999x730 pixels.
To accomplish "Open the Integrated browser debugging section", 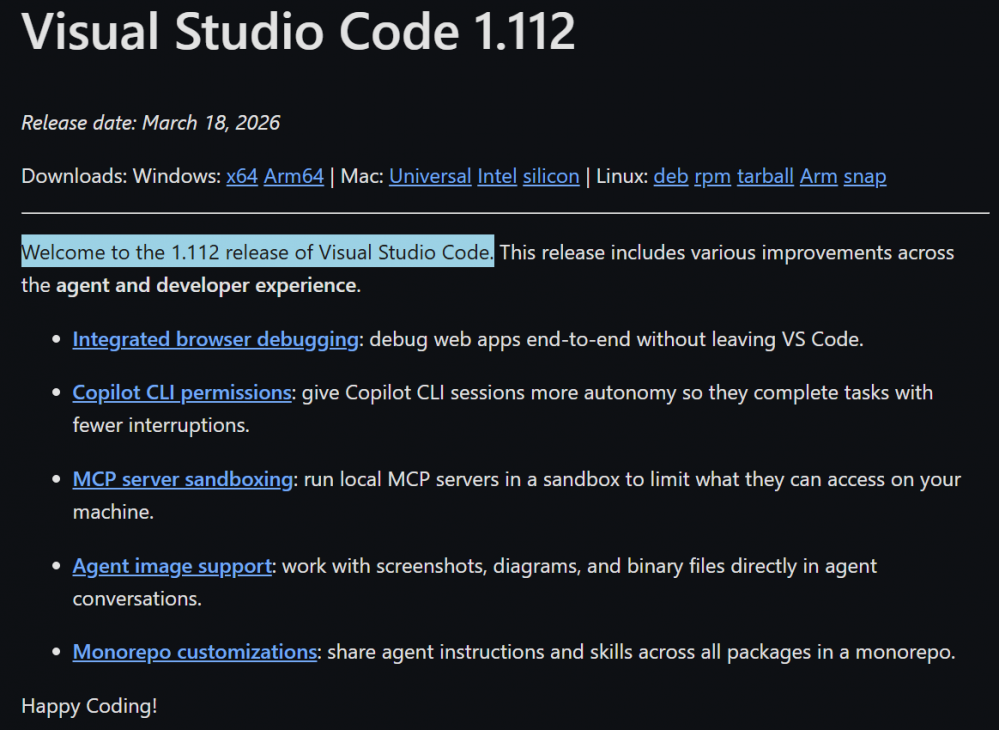I will 215,339.
